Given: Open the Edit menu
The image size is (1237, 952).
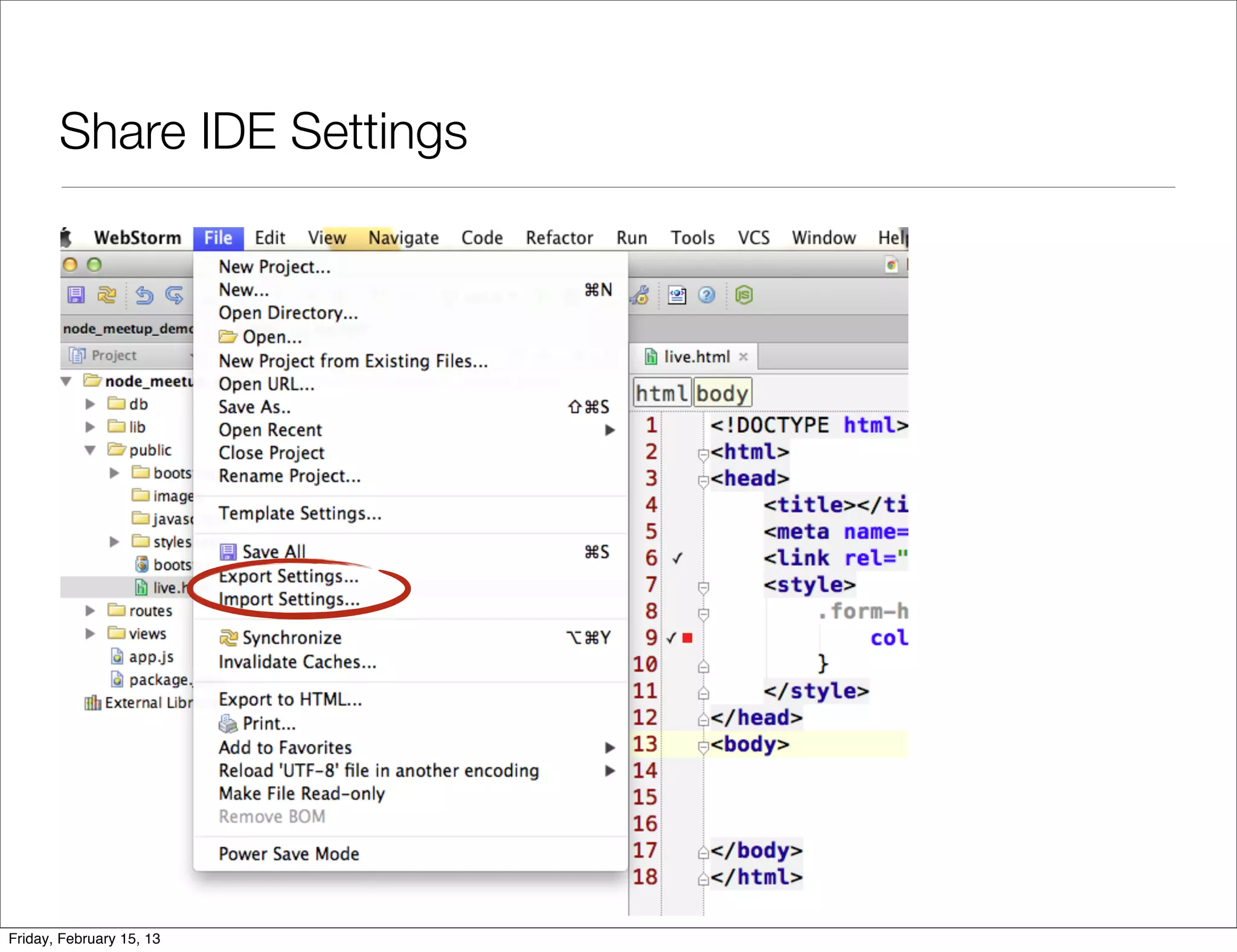Looking at the screenshot, I should click(269, 238).
